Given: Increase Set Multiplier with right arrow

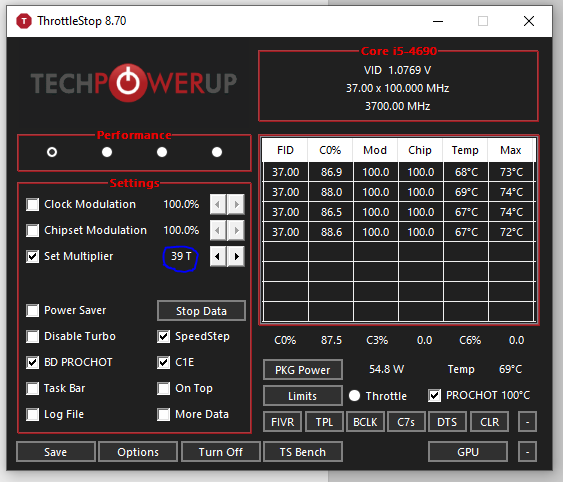Looking at the screenshot, I should pyautogui.click(x=236, y=256).
